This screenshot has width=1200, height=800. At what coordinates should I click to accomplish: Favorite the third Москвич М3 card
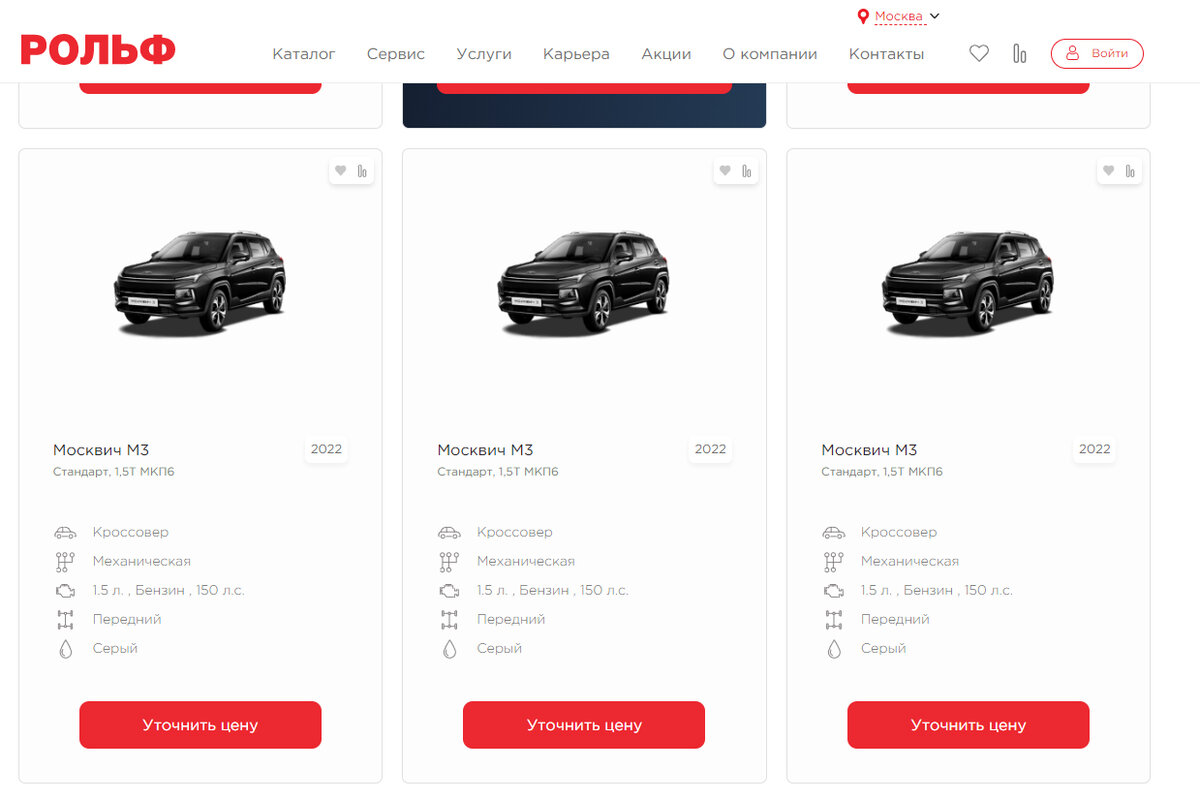pyautogui.click(x=1108, y=171)
